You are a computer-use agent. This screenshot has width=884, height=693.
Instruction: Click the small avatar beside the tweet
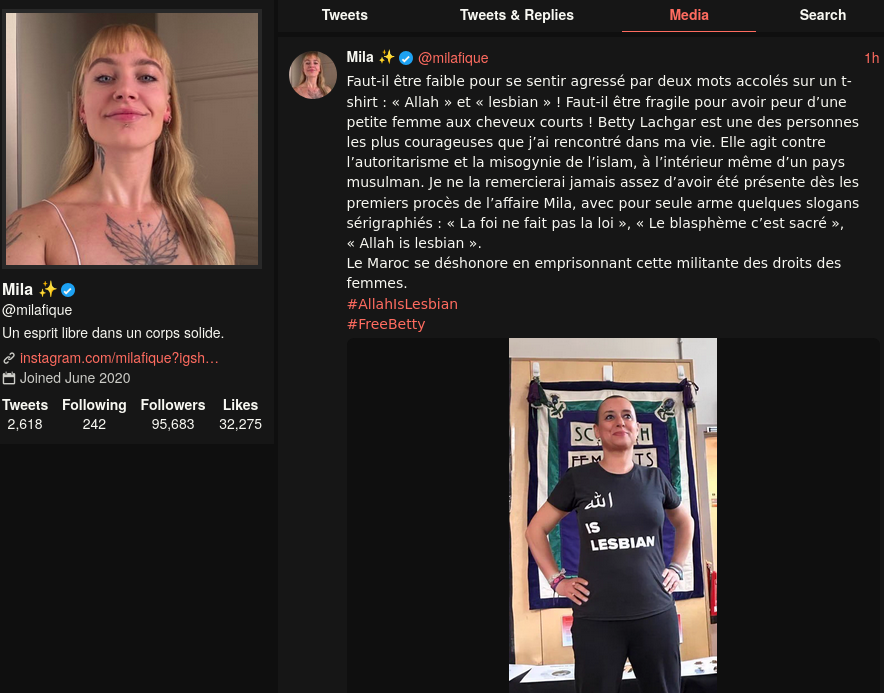[313, 75]
